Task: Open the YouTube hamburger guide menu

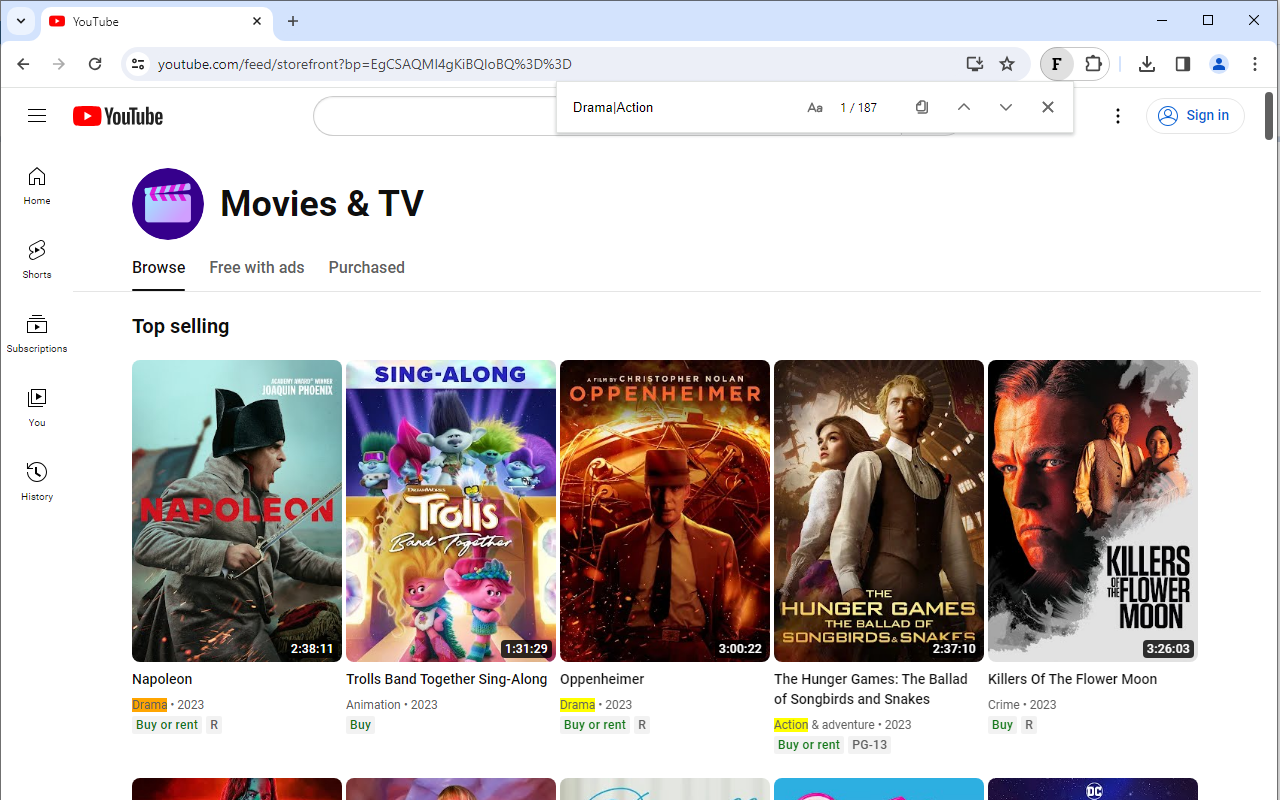Action: coord(37,116)
